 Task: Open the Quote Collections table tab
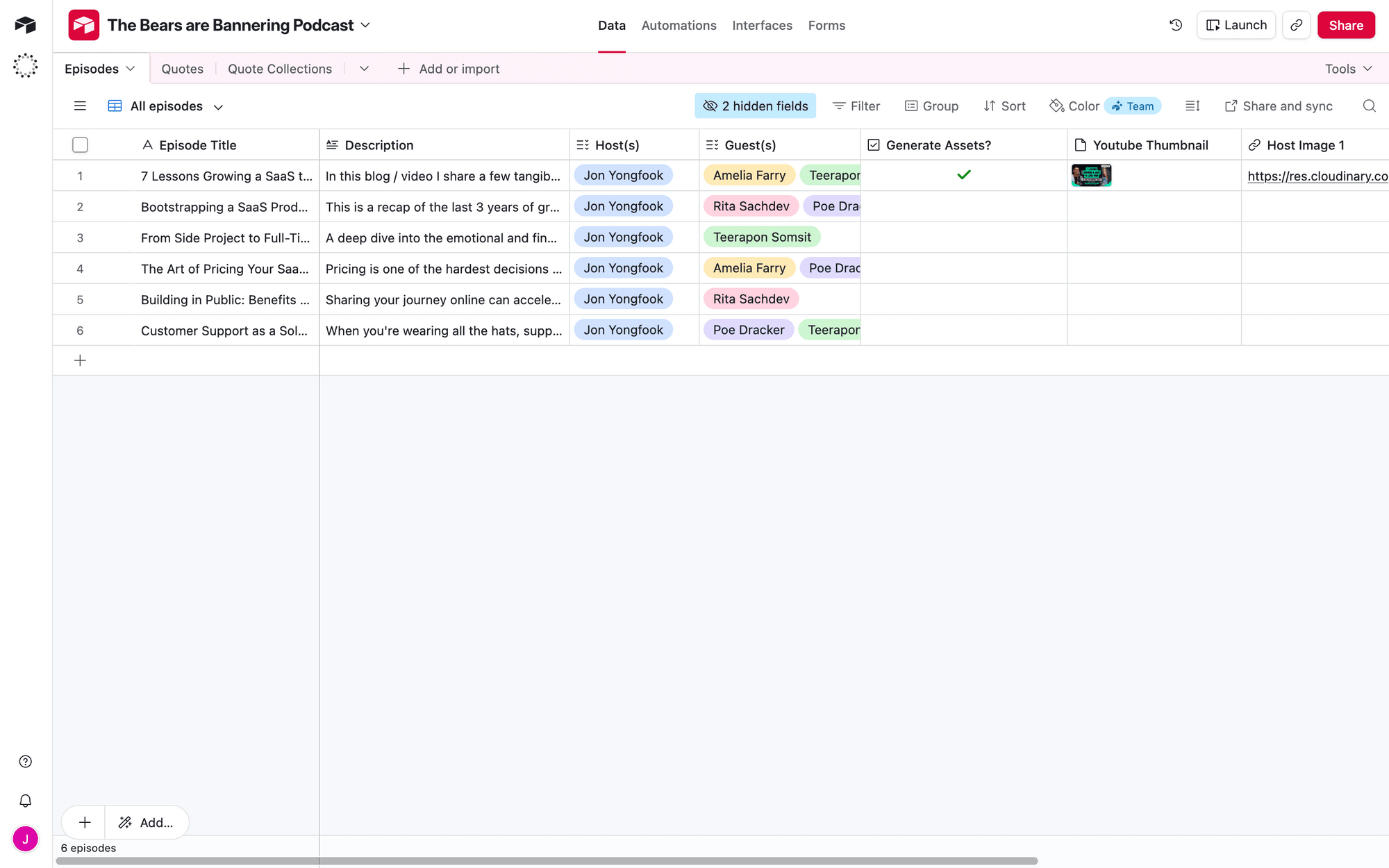click(x=280, y=68)
